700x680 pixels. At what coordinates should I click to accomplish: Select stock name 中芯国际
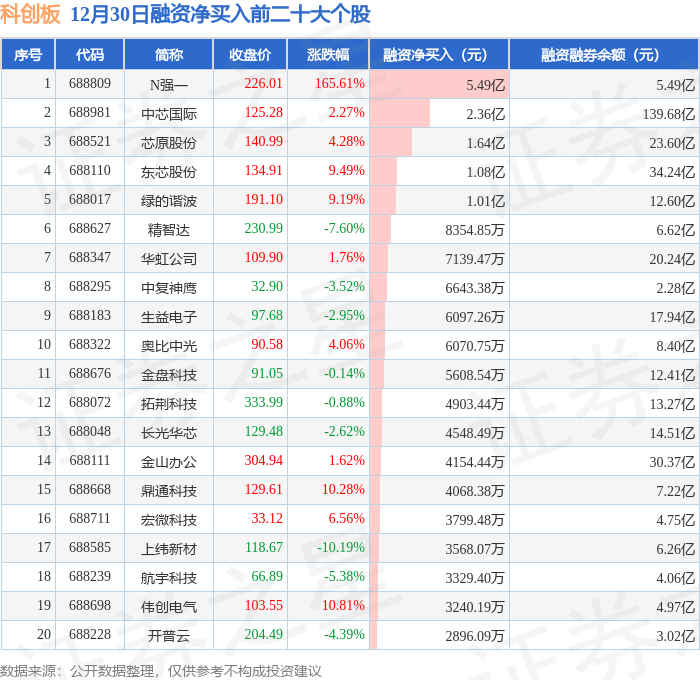169,114
